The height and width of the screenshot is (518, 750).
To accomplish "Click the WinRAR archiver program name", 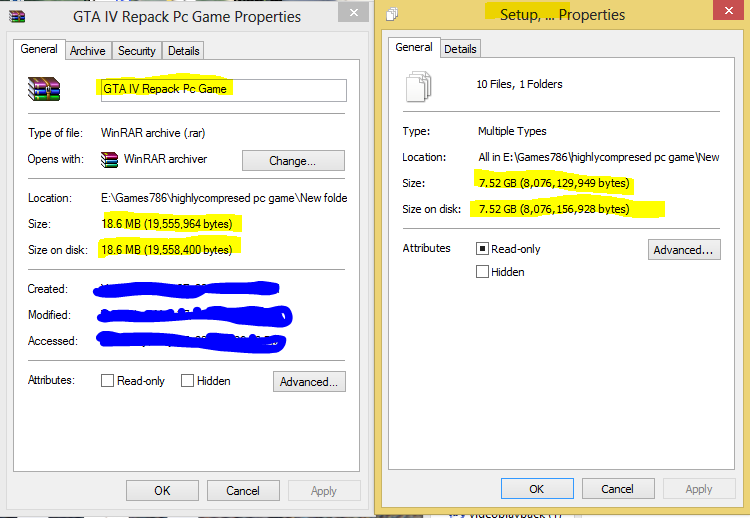I will tap(165, 159).
